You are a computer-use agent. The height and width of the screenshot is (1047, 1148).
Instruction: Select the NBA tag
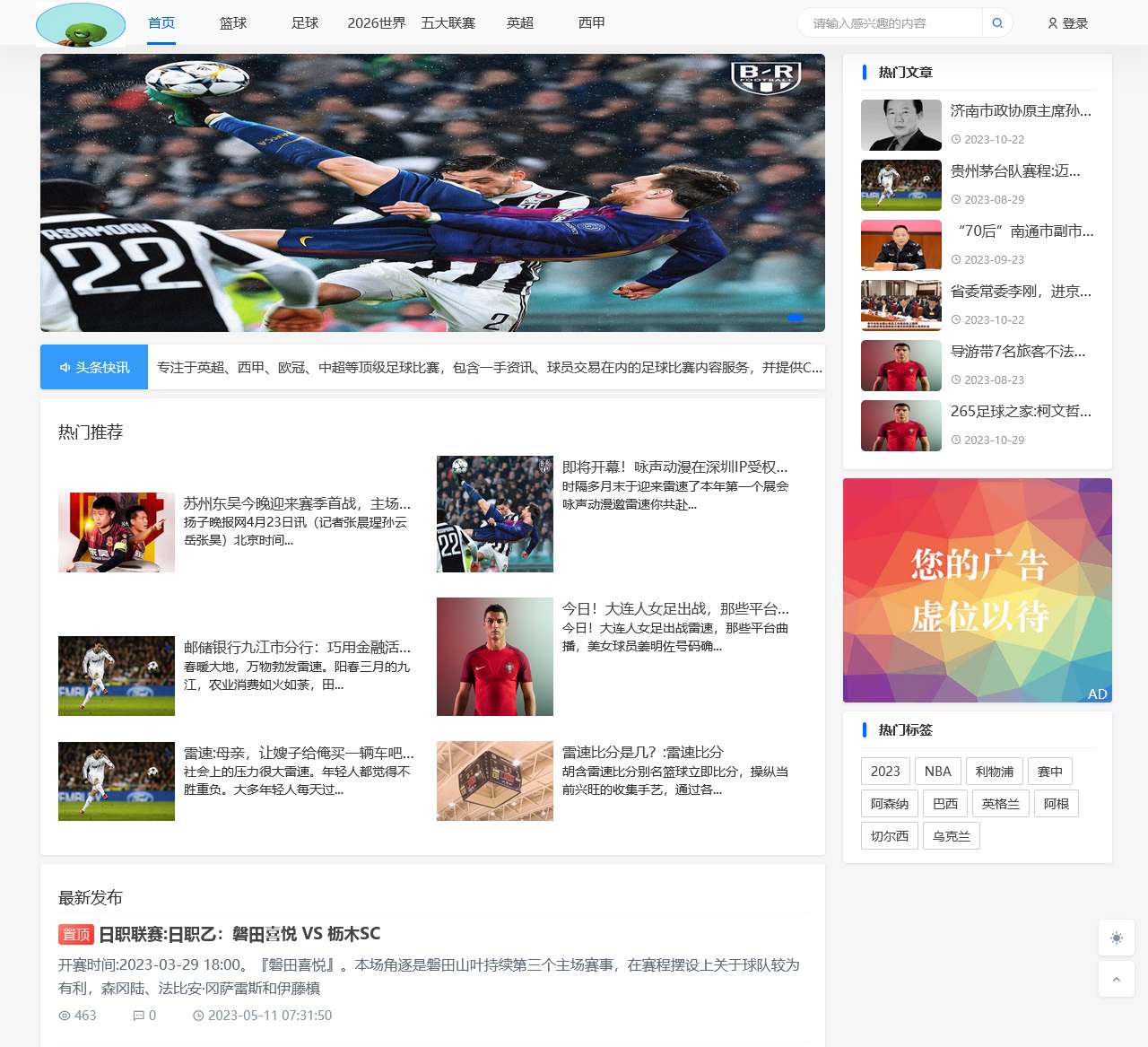[938, 772]
